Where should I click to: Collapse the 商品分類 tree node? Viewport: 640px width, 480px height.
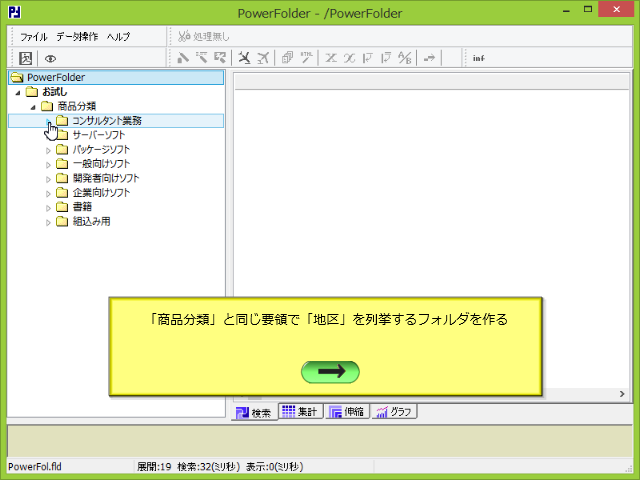click(x=33, y=107)
